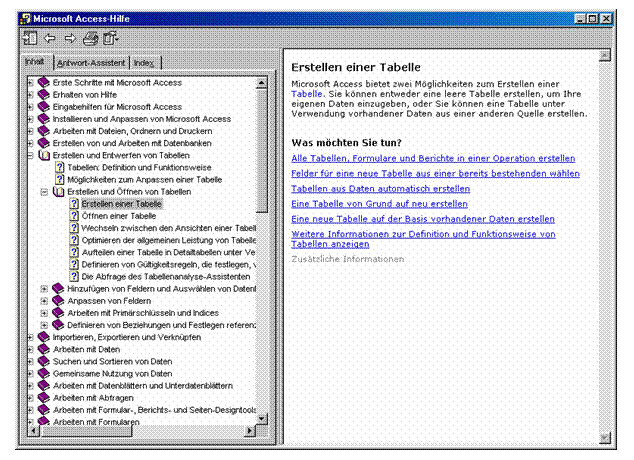Select tree item Arbeiten mit Formularen
634x460 pixels.
96,422
